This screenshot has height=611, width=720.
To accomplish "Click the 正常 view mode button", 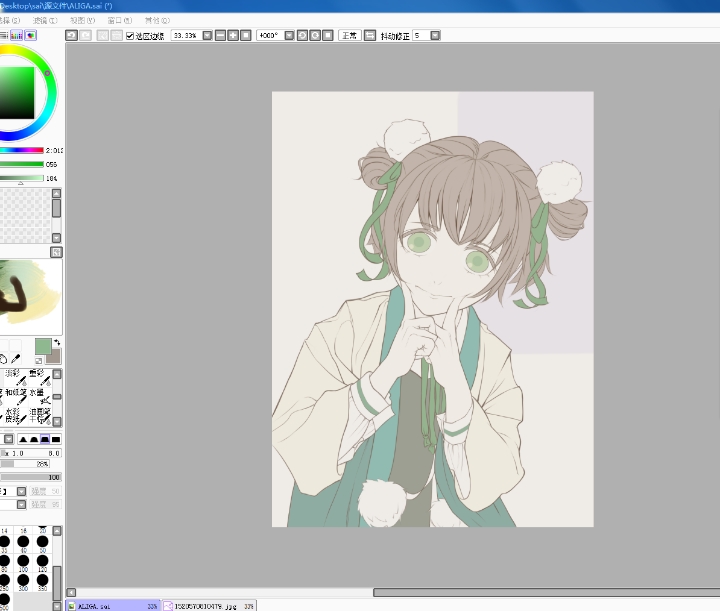I will tap(349, 35).
